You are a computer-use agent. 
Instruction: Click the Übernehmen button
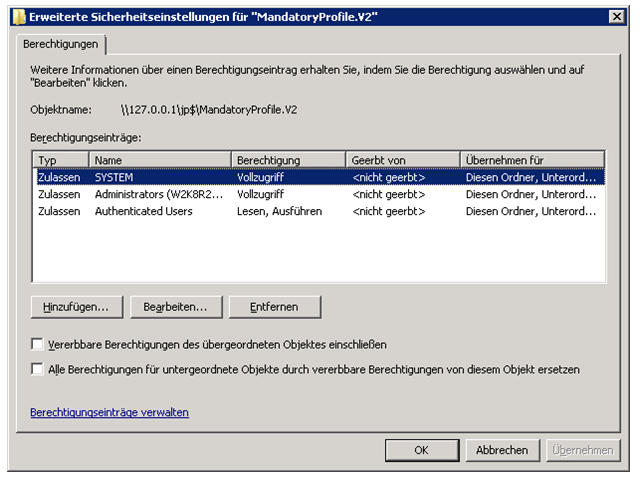pyautogui.click(x=584, y=450)
